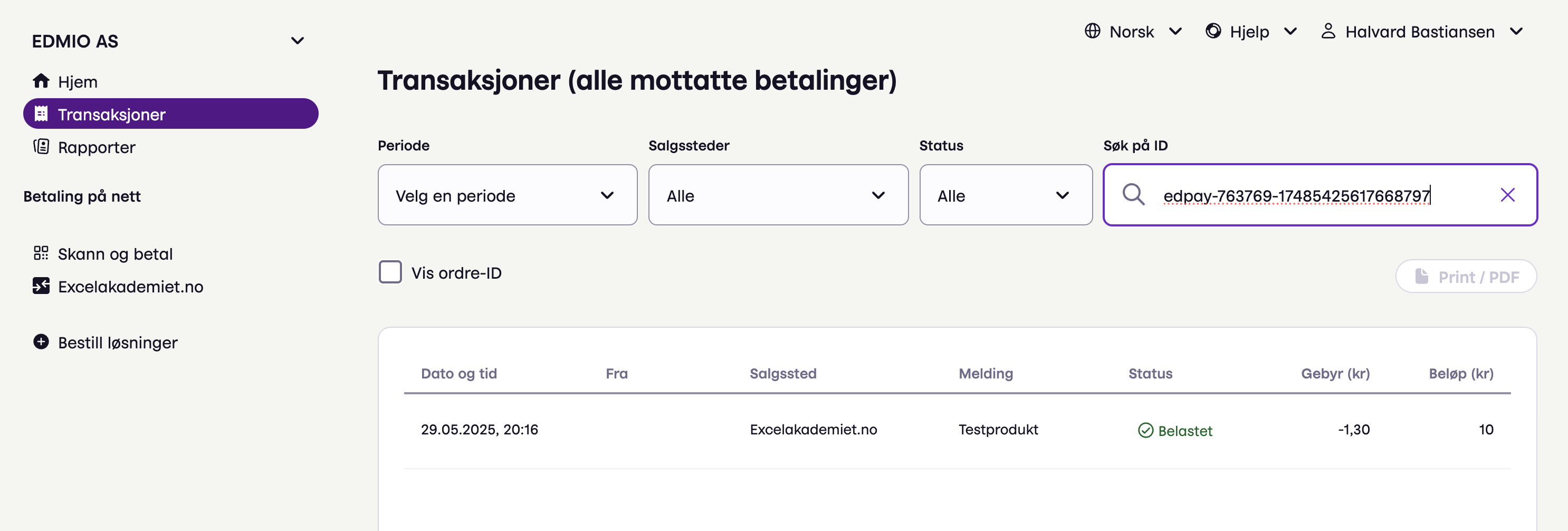Image resolution: width=1568 pixels, height=531 pixels.
Task: Clear the ID search with X icon
Action: 1507,195
